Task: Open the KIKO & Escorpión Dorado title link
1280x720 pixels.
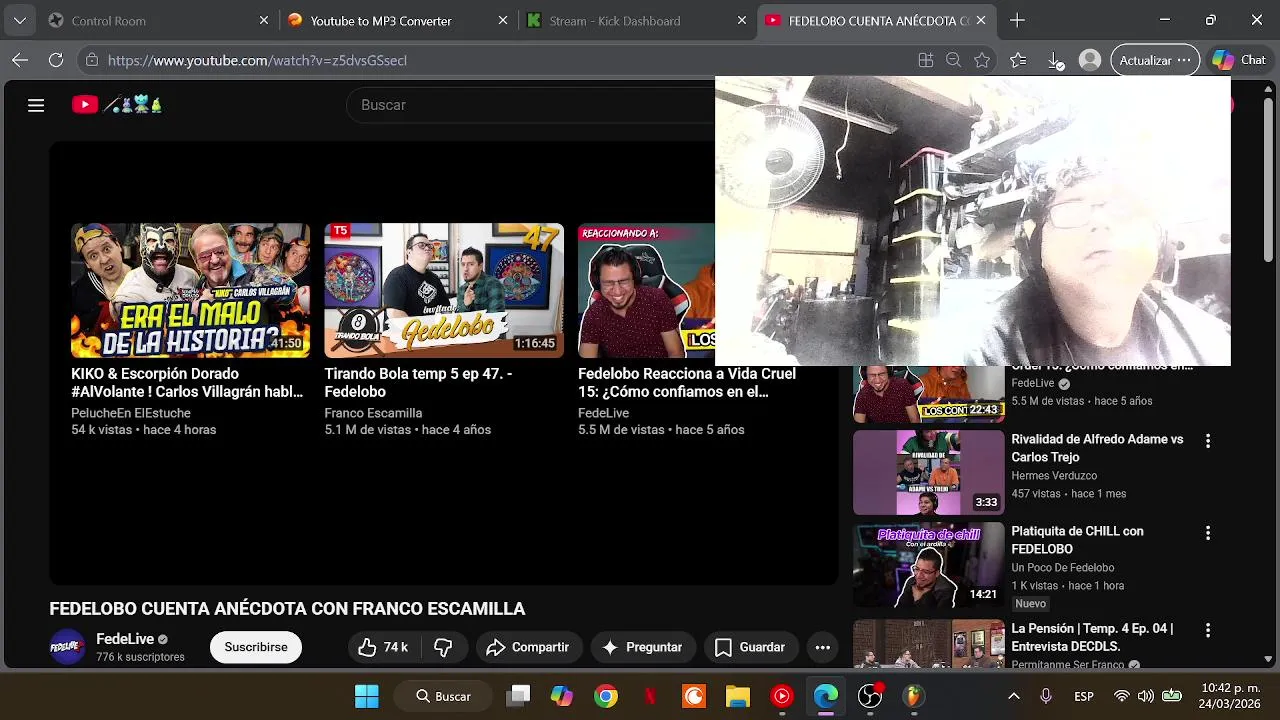Action: 187,383
